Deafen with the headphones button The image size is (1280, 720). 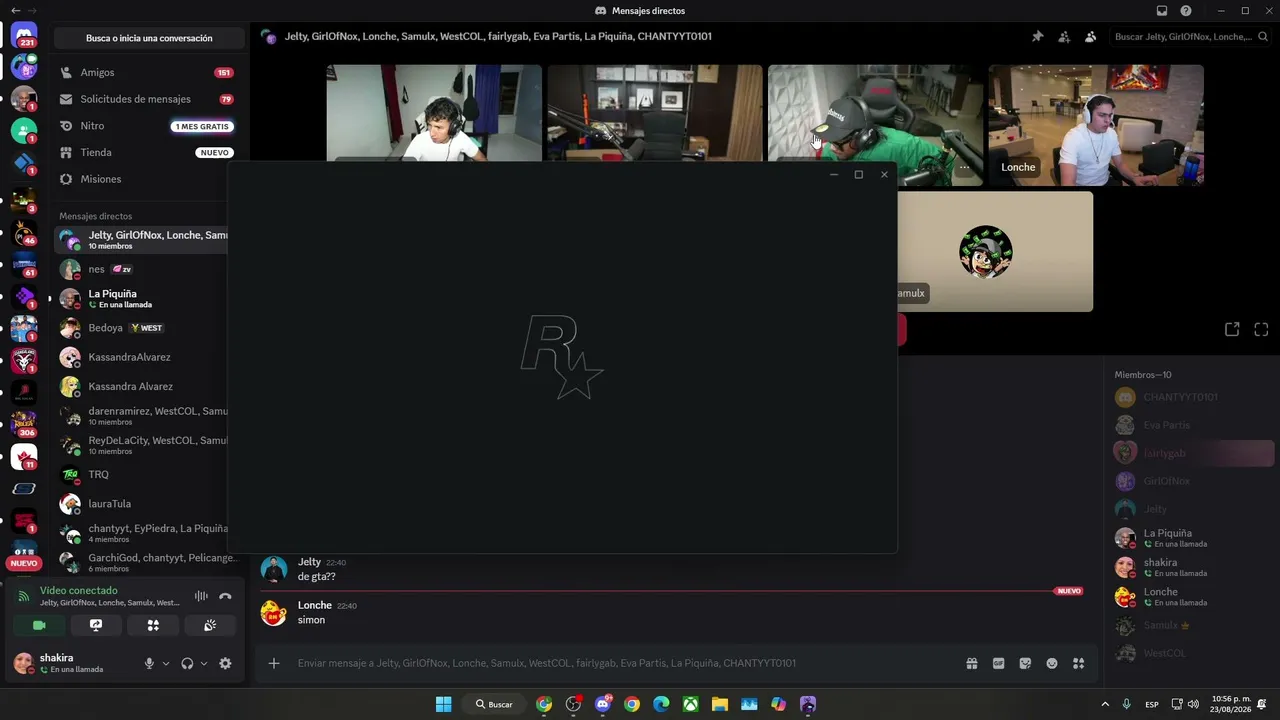point(187,663)
